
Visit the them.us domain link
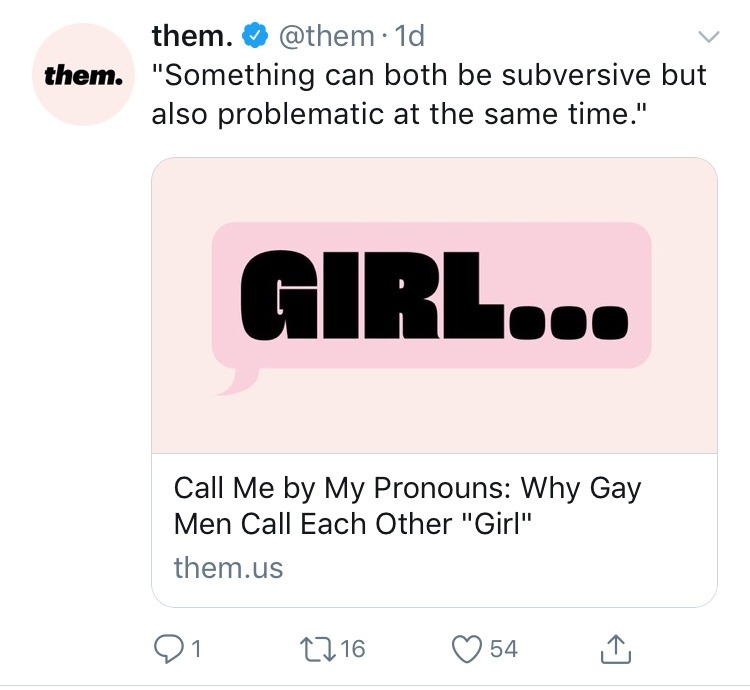[x=228, y=568]
